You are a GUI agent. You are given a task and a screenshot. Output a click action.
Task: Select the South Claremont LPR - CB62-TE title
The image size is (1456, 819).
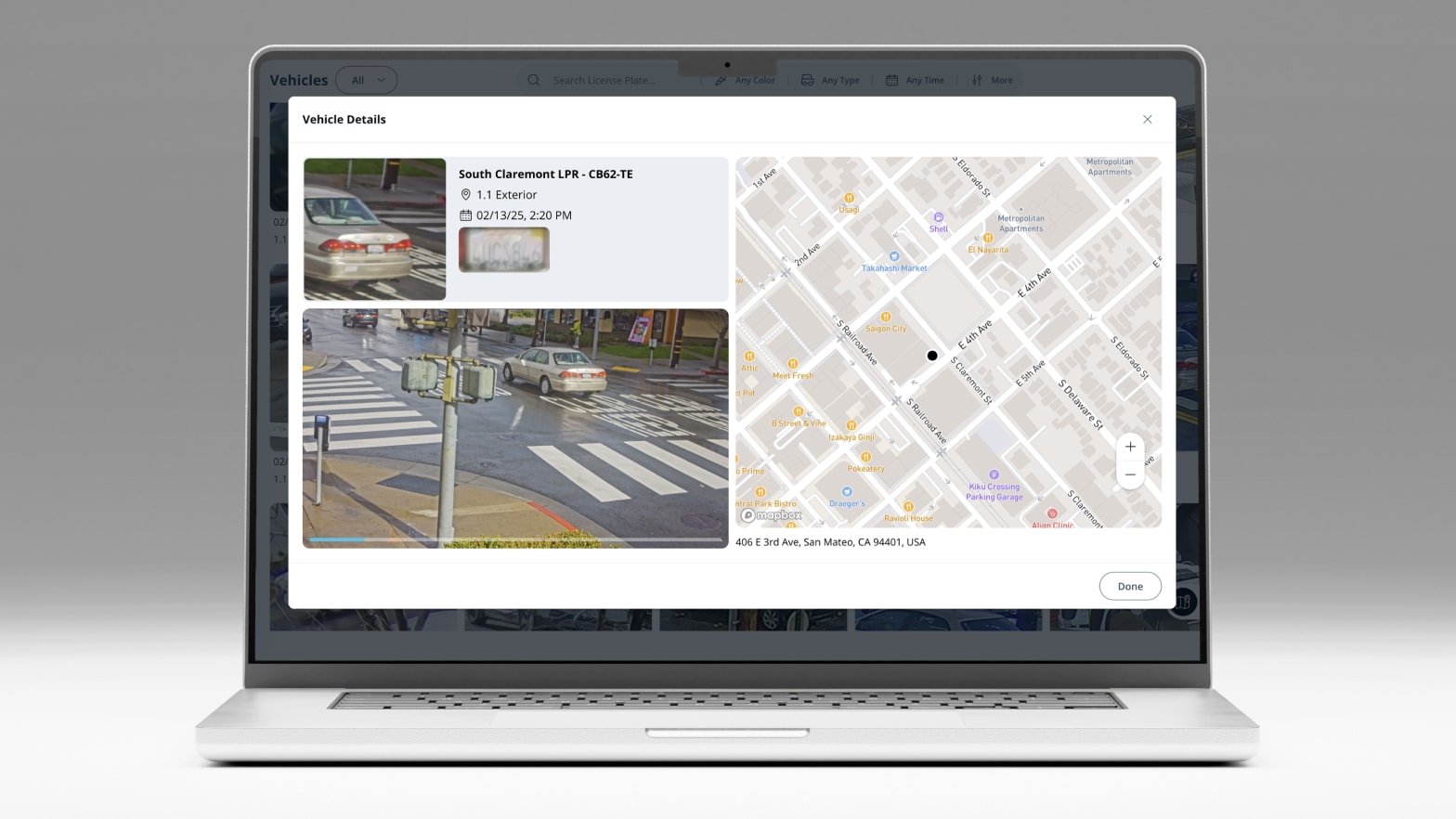[546, 174]
